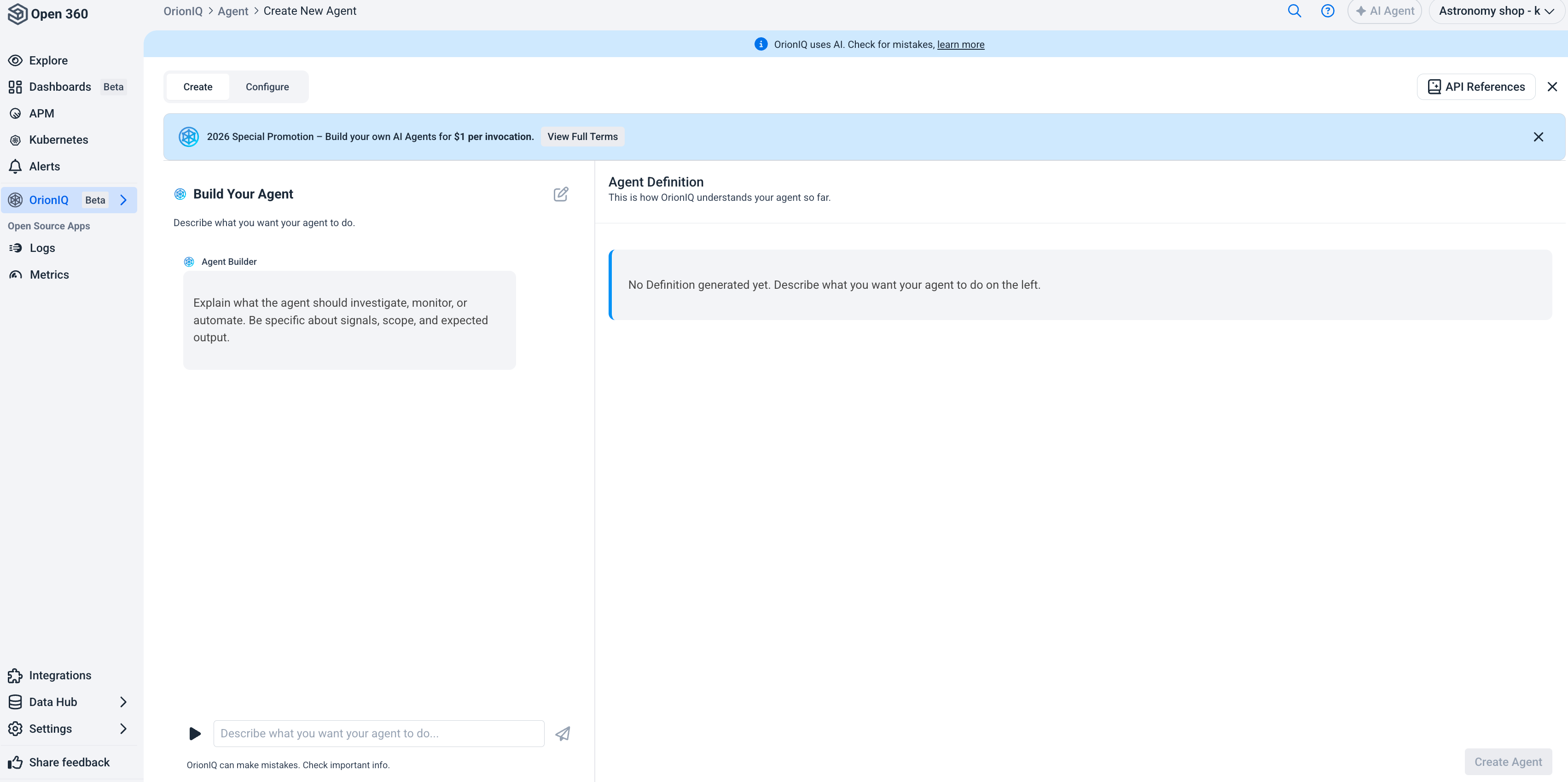The image size is (1568, 782).
Task: Expand the OrionIQ sidebar chevron
Action: coord(124,200)
